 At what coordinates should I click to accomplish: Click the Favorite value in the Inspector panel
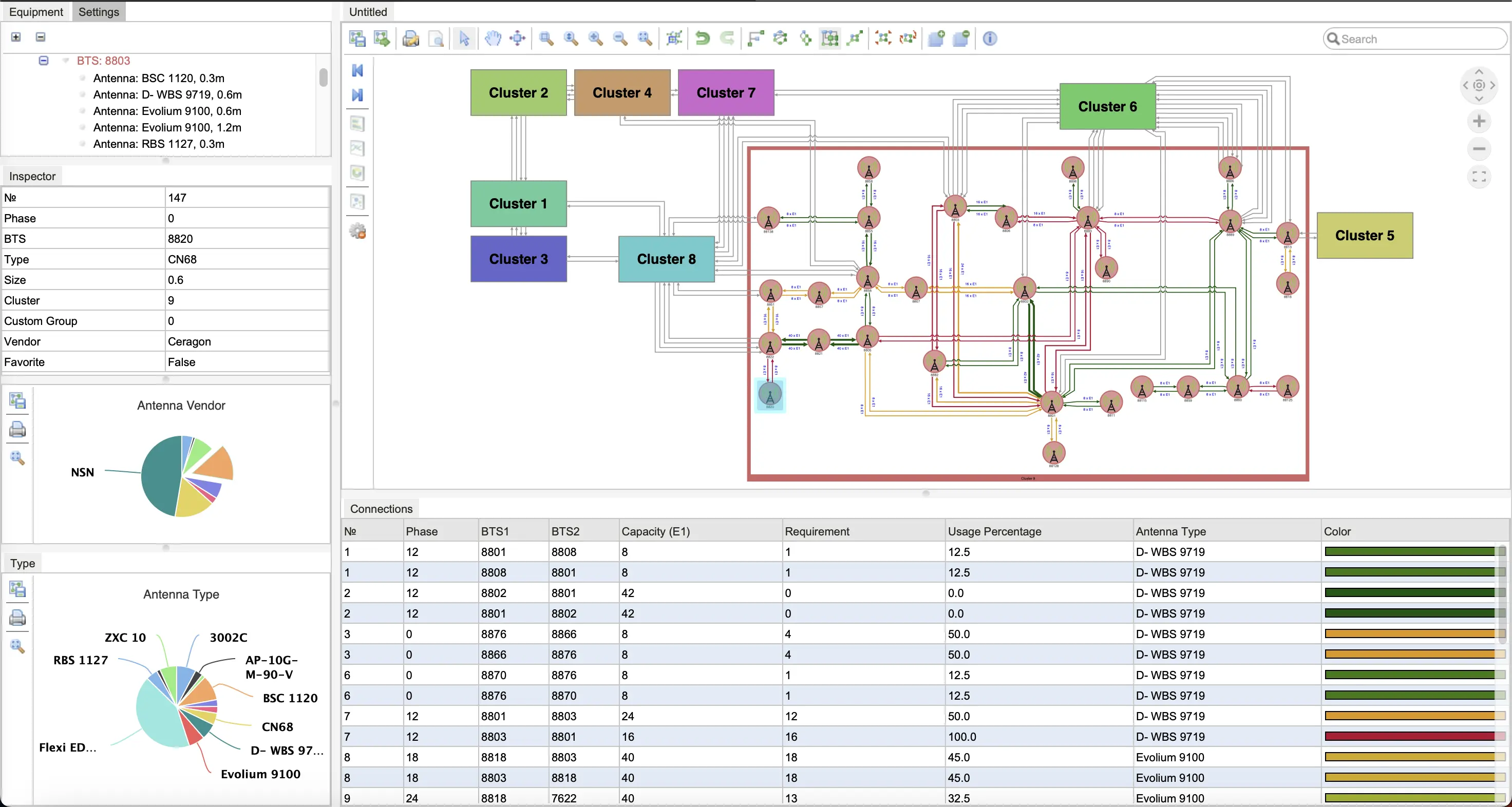coord(181,362)
